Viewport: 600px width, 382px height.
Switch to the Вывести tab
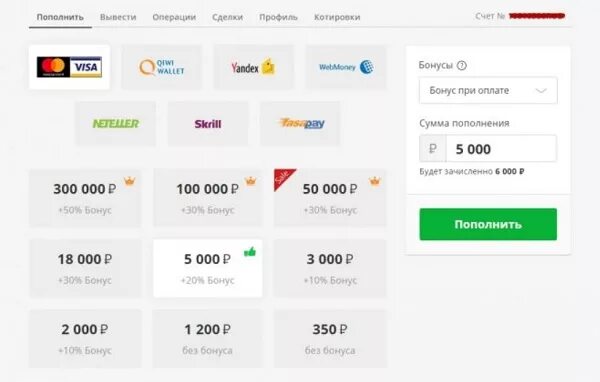coord(118,17)
